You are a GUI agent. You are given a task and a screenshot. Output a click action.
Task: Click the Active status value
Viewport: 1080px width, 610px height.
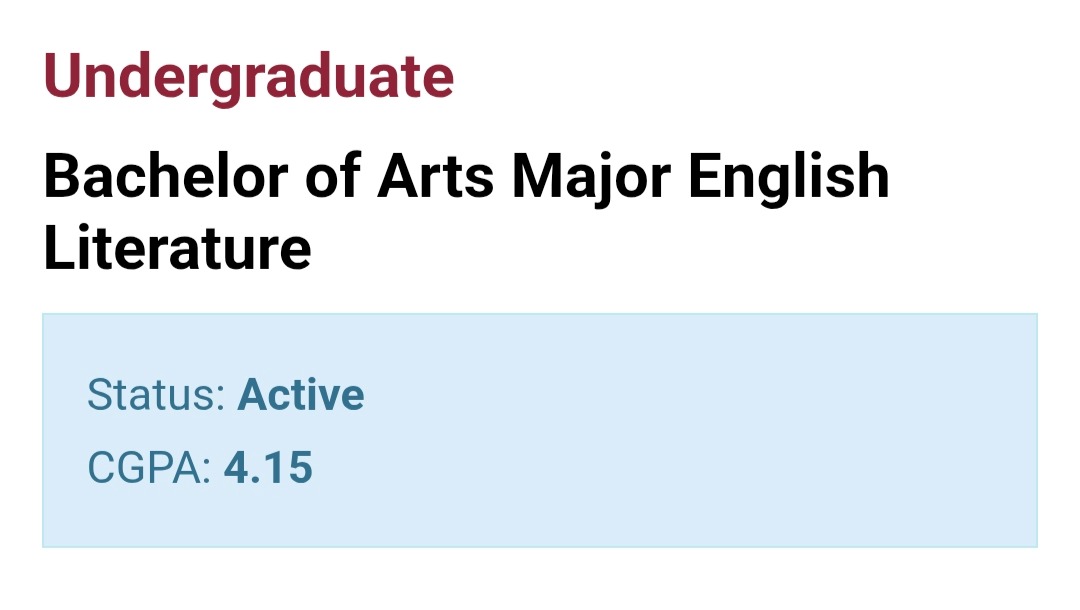pos(301,395)
